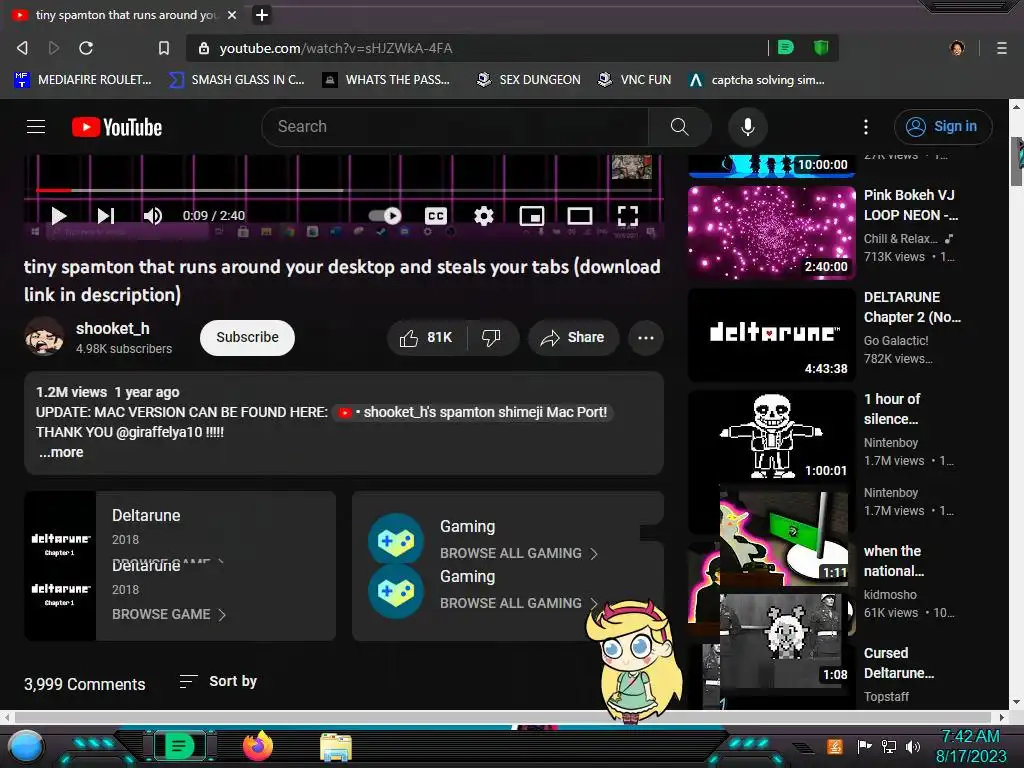Open Pink Bokeh VJ LOOP video thumbnail
Screen dimensions: 1024x768
772,232
